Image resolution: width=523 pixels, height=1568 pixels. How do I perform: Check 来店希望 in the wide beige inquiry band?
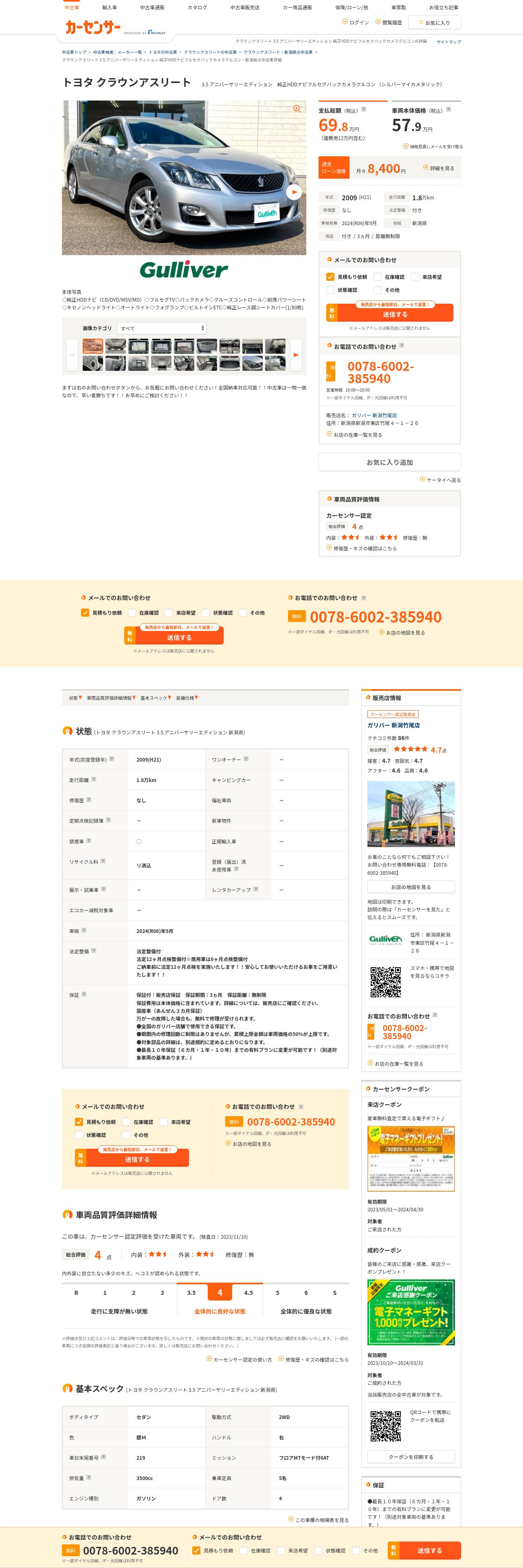click(x=169, y=612)
